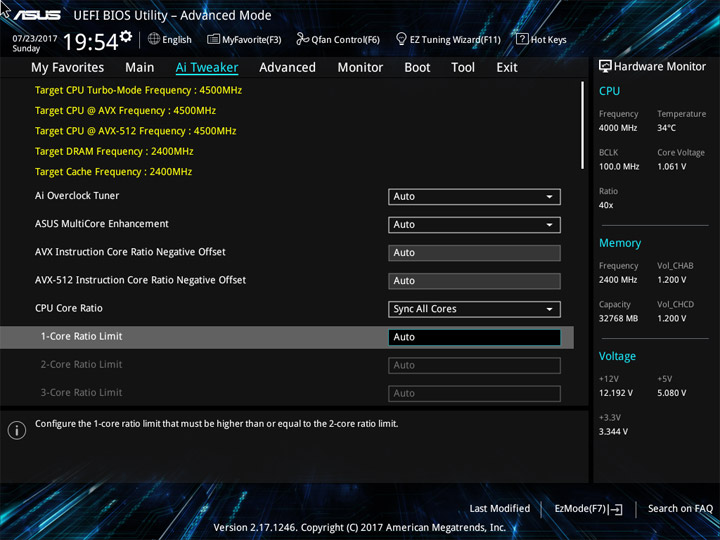Click the 19:54 clock display
Image resolution: width=720 pixels, height=540 pixels.
[91, 42]
